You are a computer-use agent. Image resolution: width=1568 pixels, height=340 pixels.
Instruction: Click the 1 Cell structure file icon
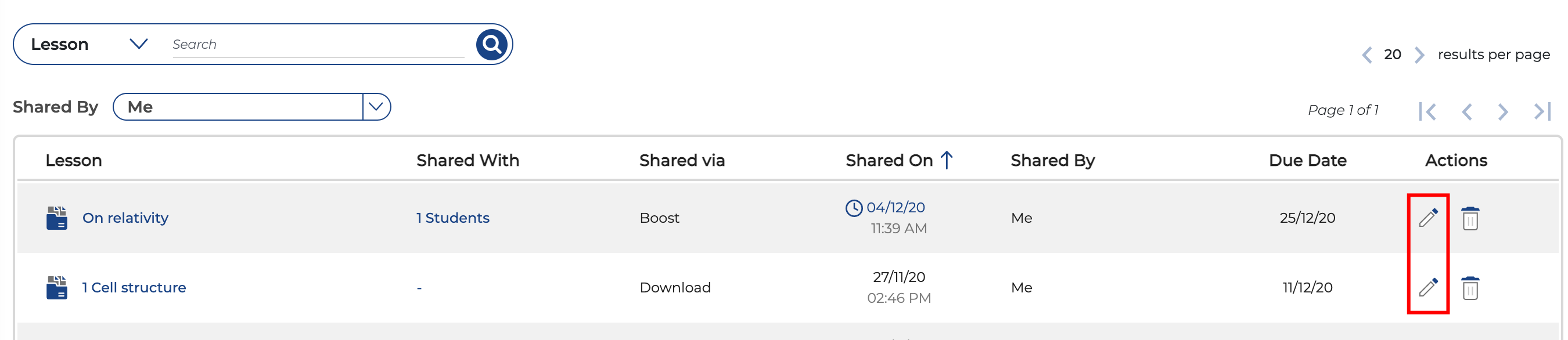click(56, 287)
